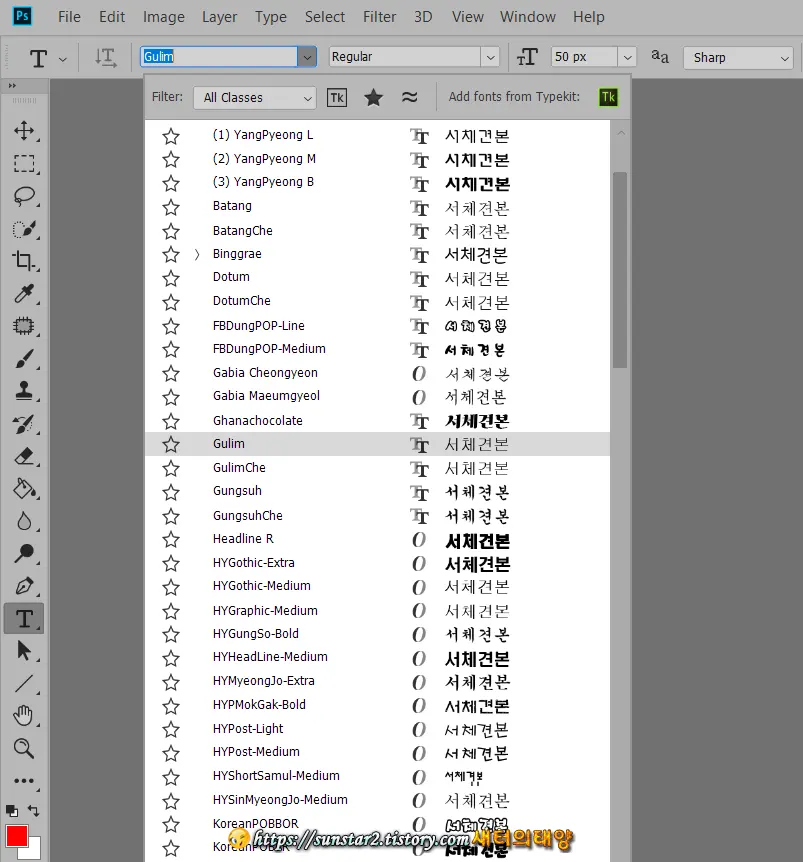Select the Rectangular Marquee tool
803x862 pixels.
[24, 164]
